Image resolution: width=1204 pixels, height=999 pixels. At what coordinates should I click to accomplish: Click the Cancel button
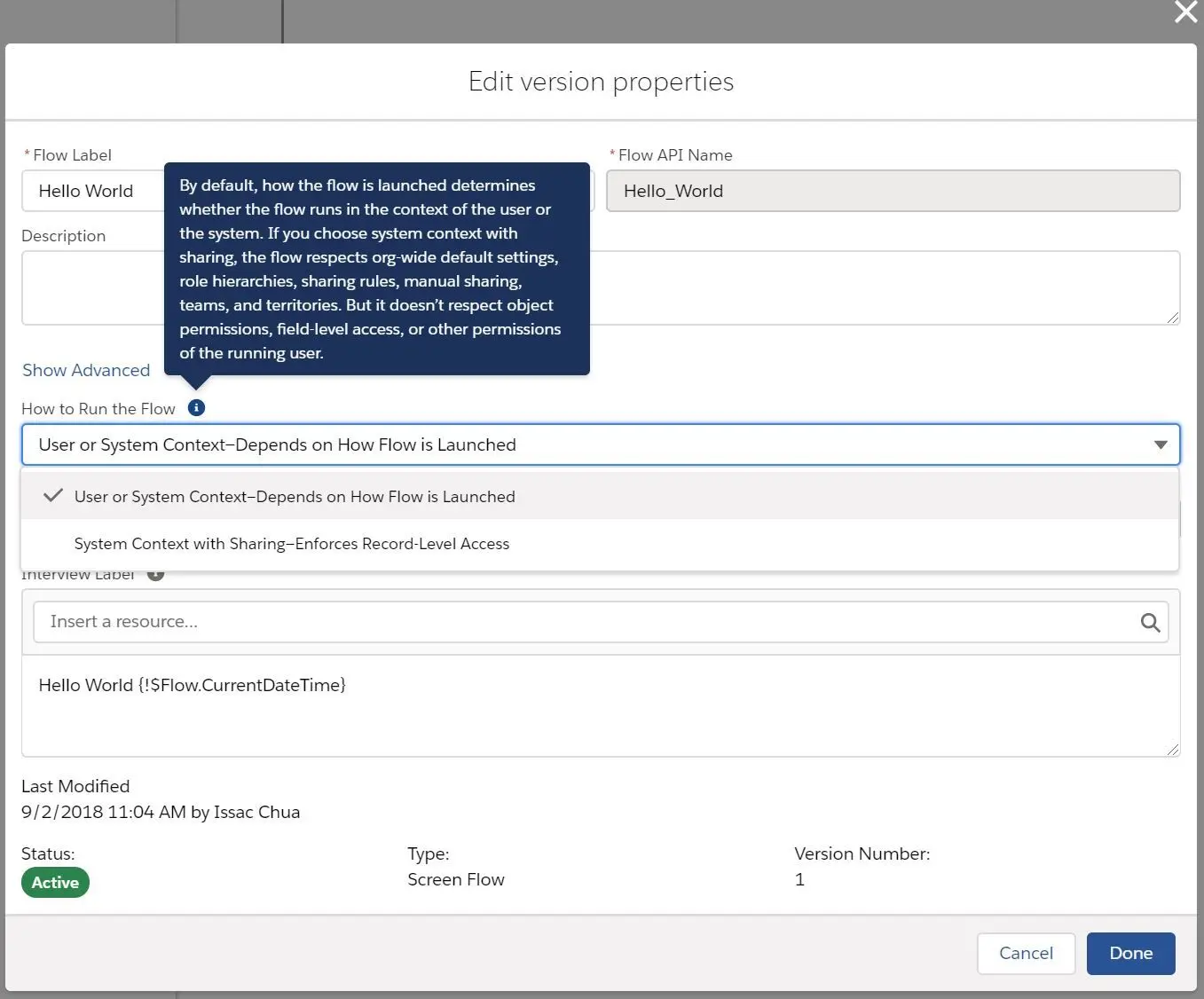(x=1027, y=954)
